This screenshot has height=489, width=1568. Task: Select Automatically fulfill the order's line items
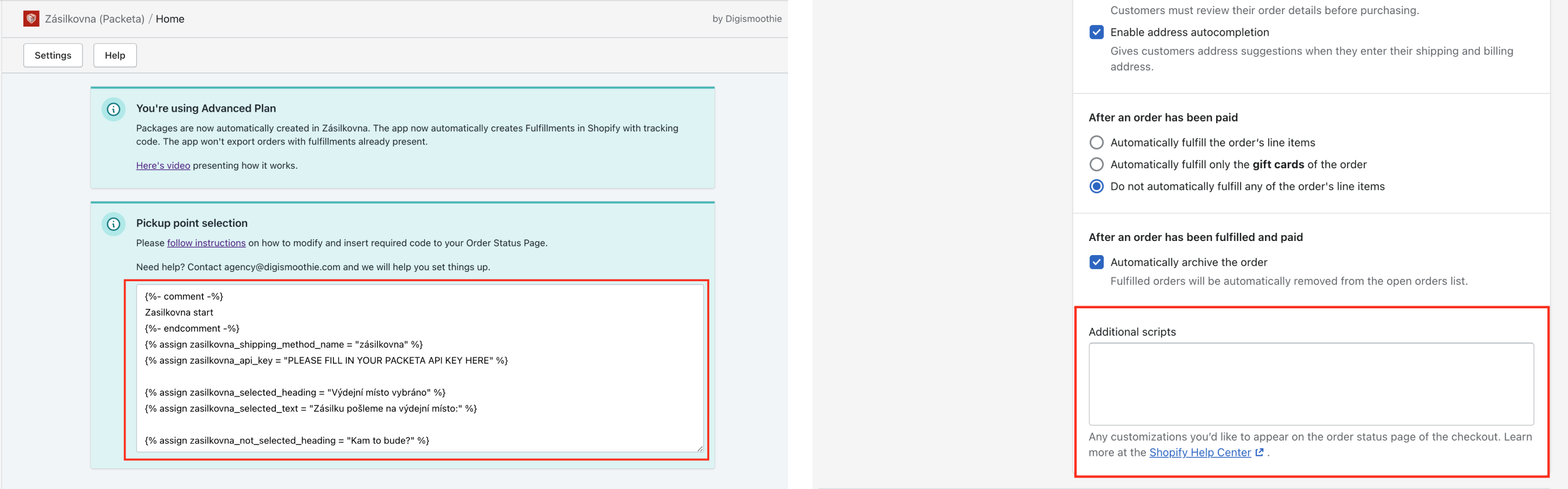coord(1096,142)
